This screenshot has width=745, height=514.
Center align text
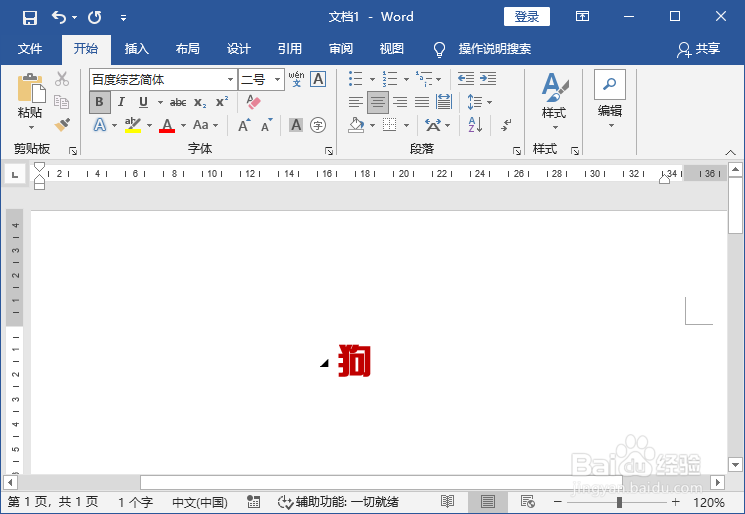pos(378,102)
